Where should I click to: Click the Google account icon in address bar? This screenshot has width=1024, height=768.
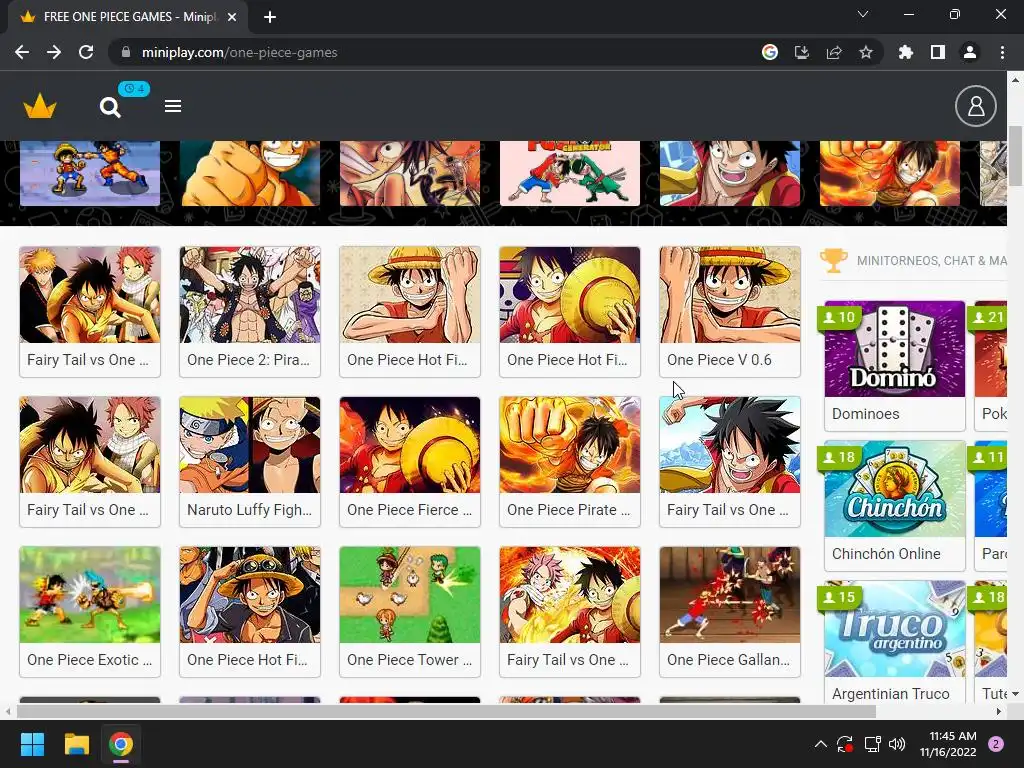click(770, 52)
